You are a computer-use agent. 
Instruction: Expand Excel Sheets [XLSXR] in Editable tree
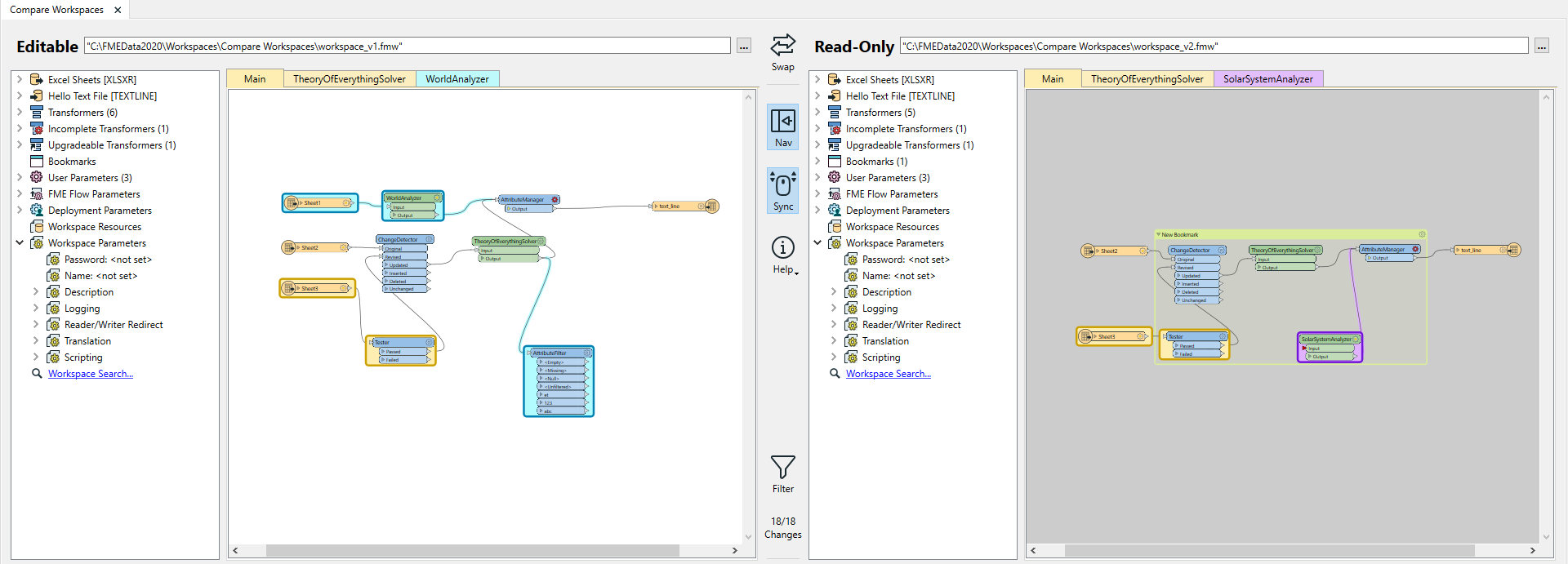click(x=20, y=79)
